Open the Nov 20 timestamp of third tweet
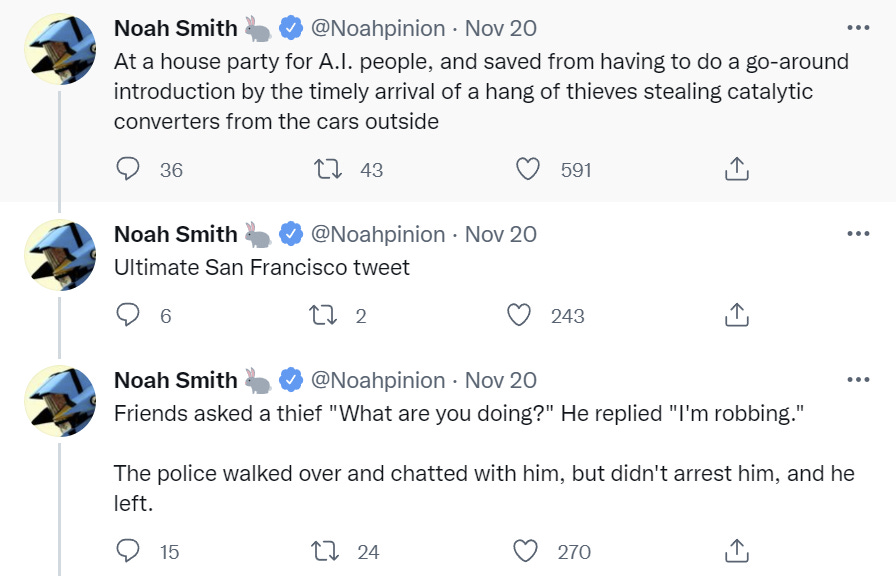 [501, 380]
